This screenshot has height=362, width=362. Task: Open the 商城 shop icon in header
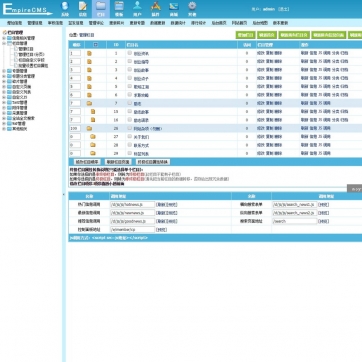click(174, 7)
